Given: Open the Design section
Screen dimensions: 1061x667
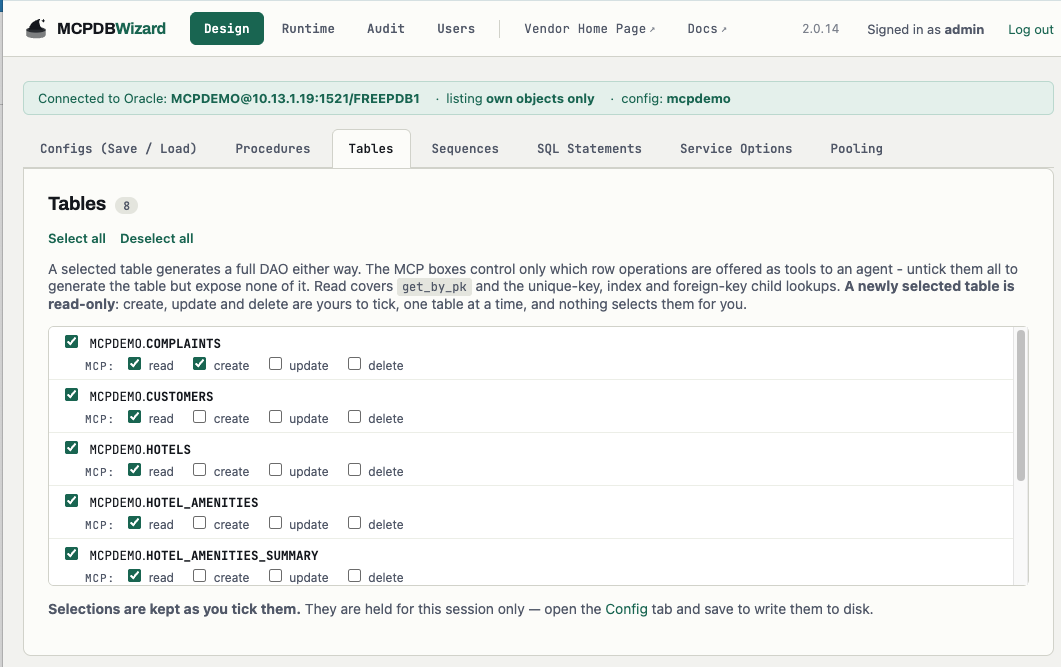Looking at the screenshot, I should tap(227, 28).
